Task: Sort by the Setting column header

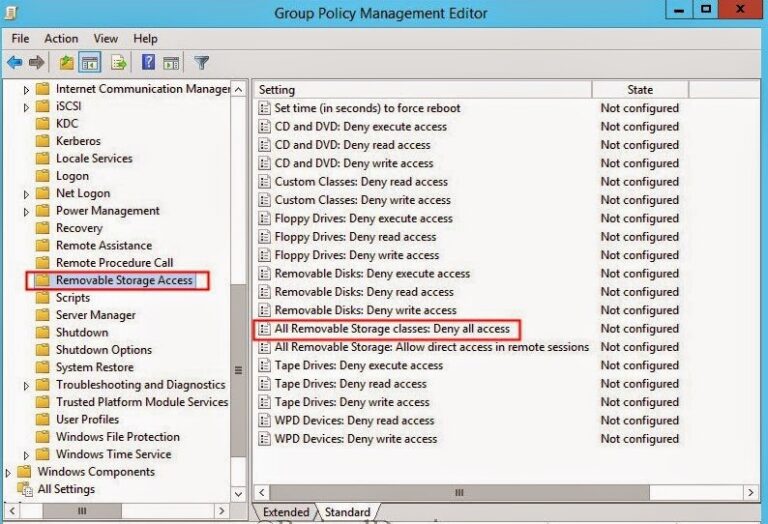Action: [422, 90]
